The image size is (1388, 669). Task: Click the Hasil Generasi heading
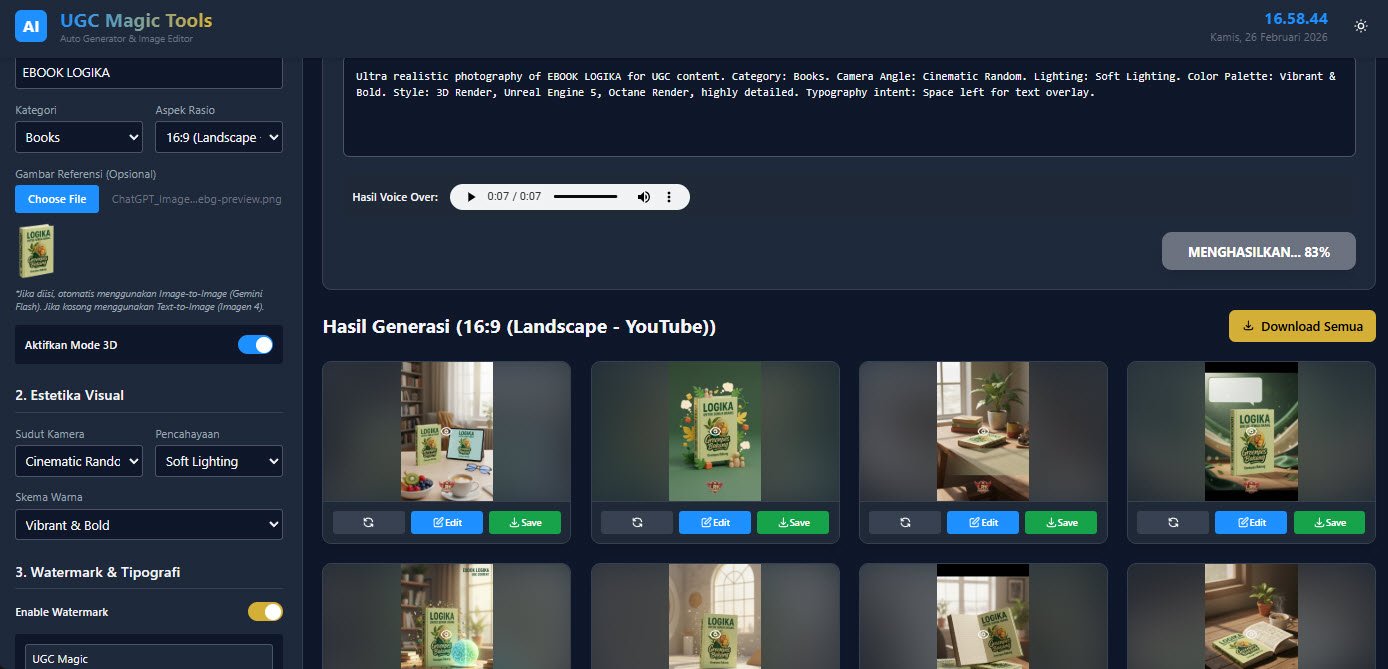pyautogui.click(x=520, y=327)
